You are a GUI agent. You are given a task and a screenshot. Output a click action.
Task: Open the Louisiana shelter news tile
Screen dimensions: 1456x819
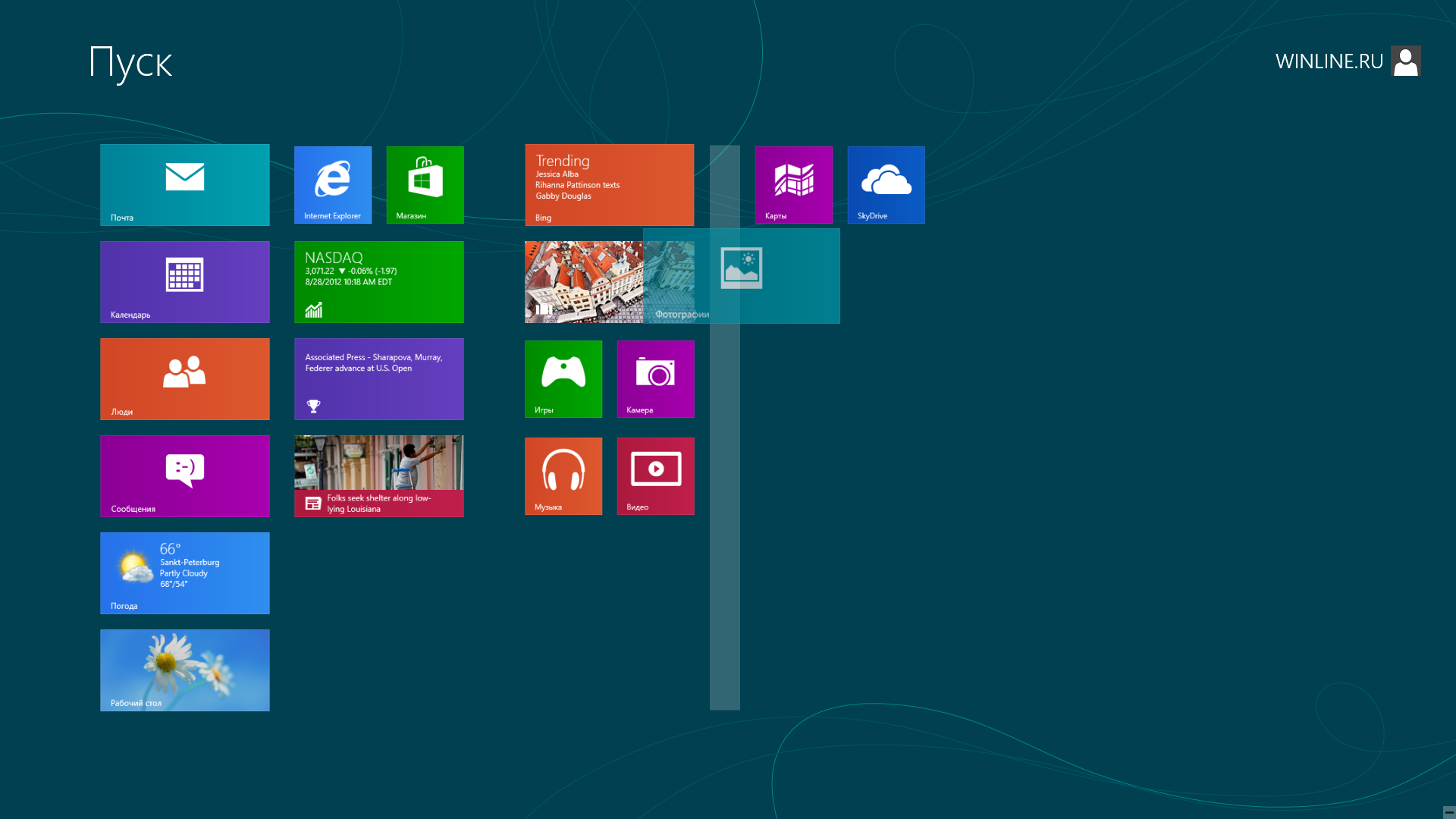click(x=378, y=475)
